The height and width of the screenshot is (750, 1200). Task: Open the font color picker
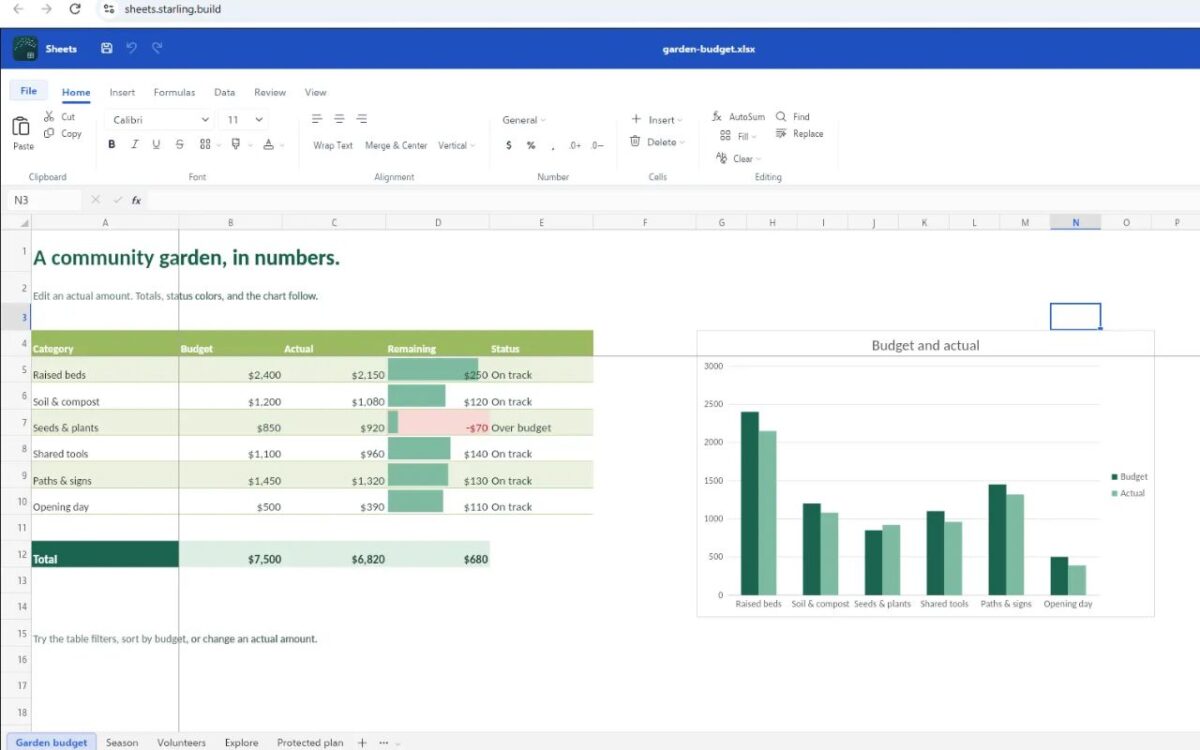[270, 145]
